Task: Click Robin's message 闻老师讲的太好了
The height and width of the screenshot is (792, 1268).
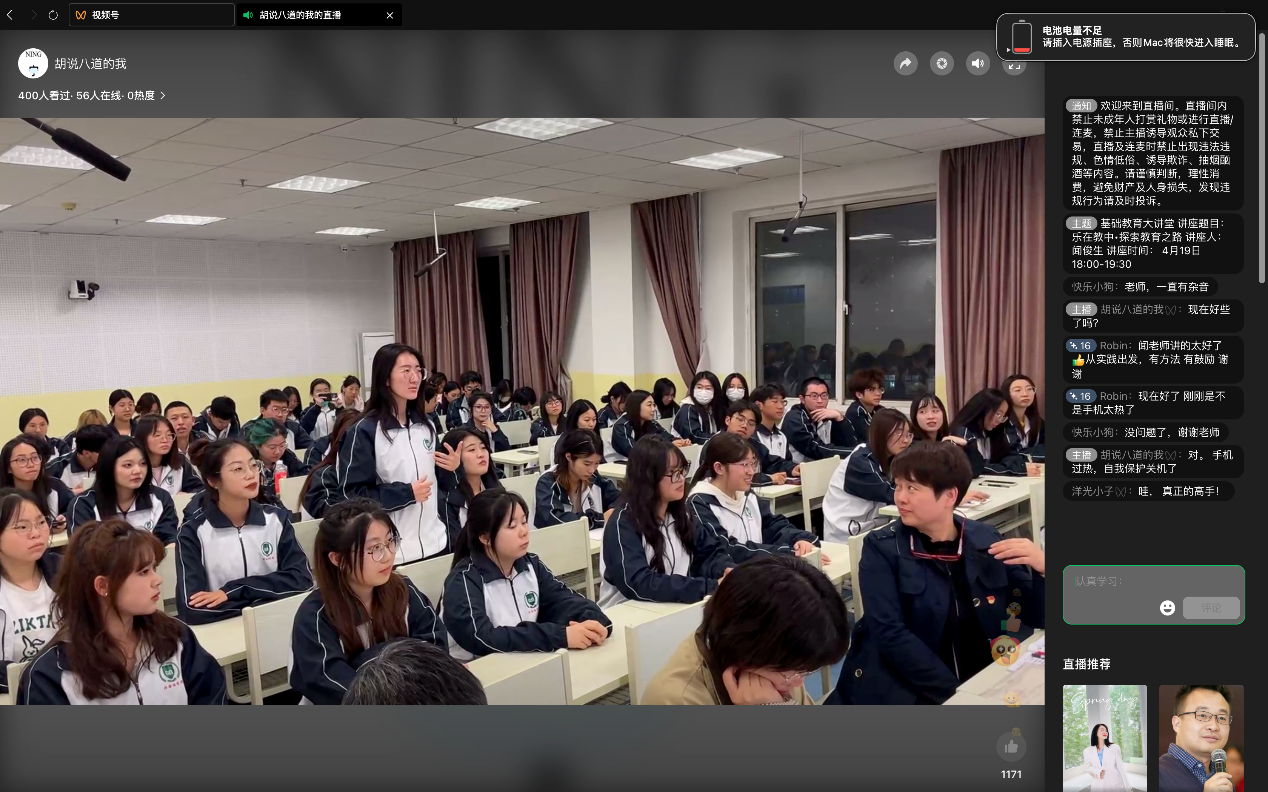Action: click(1154, 359)
